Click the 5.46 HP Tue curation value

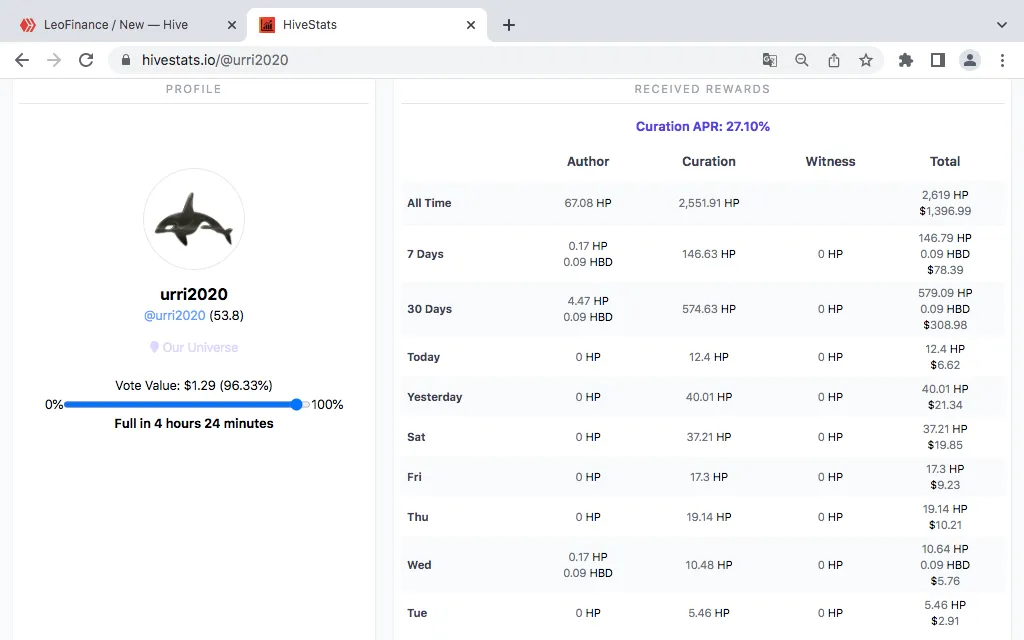(709, 613)
